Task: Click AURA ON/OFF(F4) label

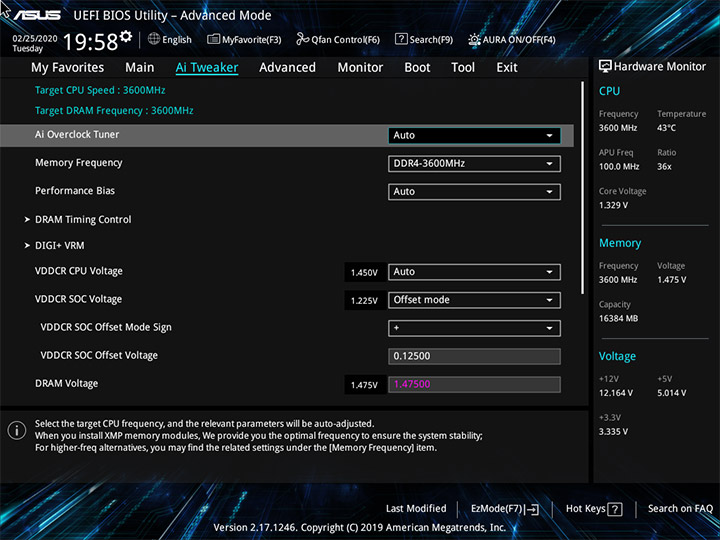Action: coord(519,40)
